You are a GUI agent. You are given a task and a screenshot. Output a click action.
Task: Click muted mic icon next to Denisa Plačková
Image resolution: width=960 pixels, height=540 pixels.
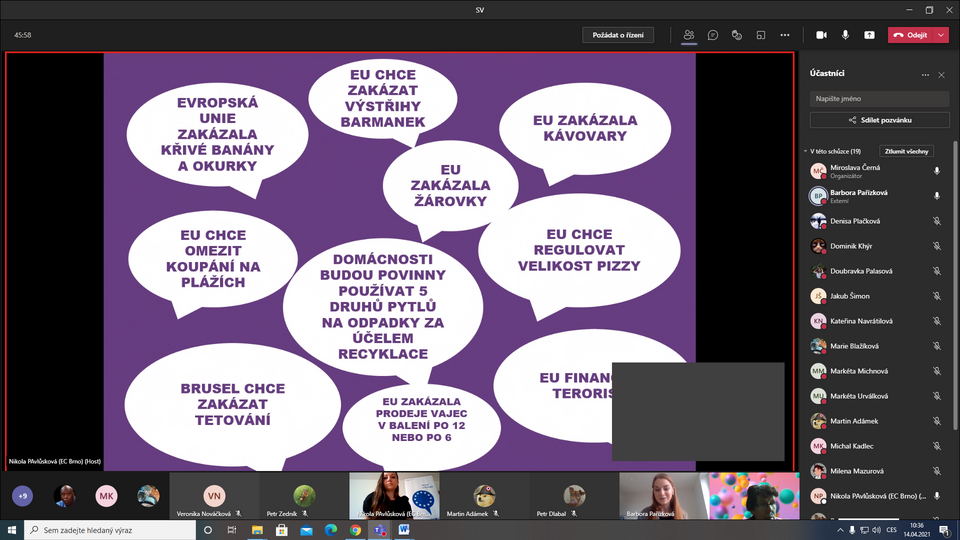click(x=937, y=221)
